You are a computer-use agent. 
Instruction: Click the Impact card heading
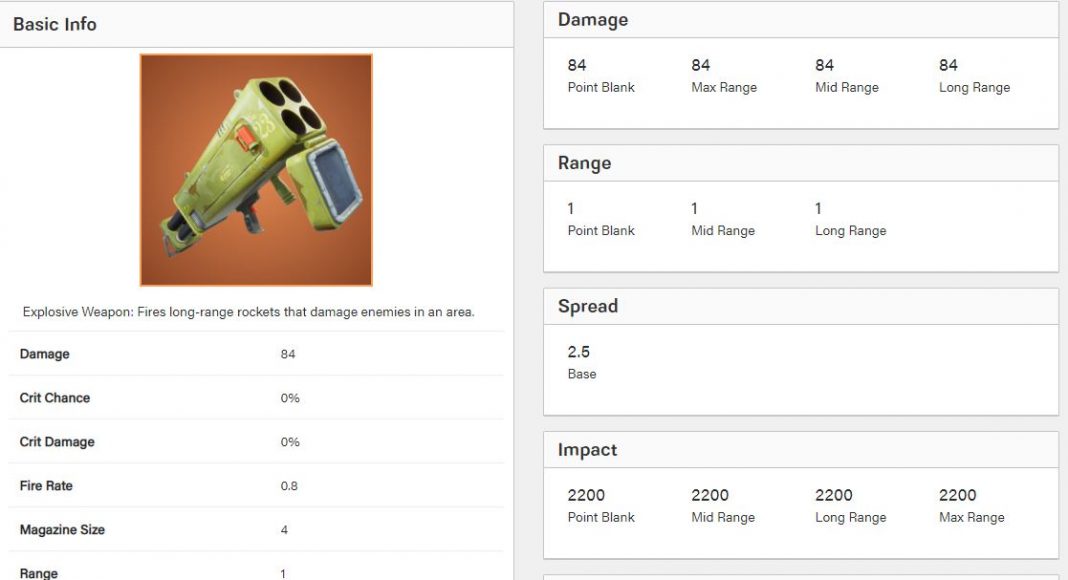[x=587, y=450]
